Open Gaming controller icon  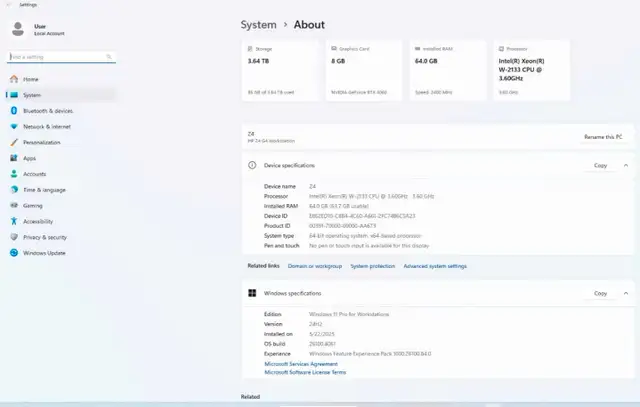pos(14,205)
